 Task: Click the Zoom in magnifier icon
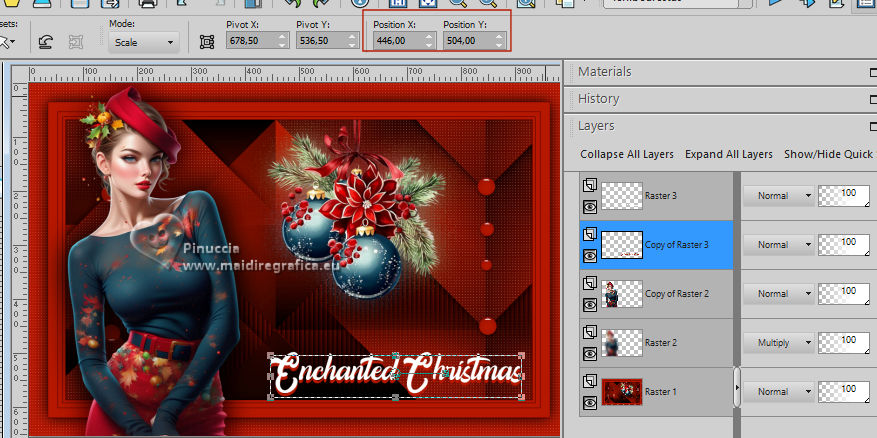[488, 3]
